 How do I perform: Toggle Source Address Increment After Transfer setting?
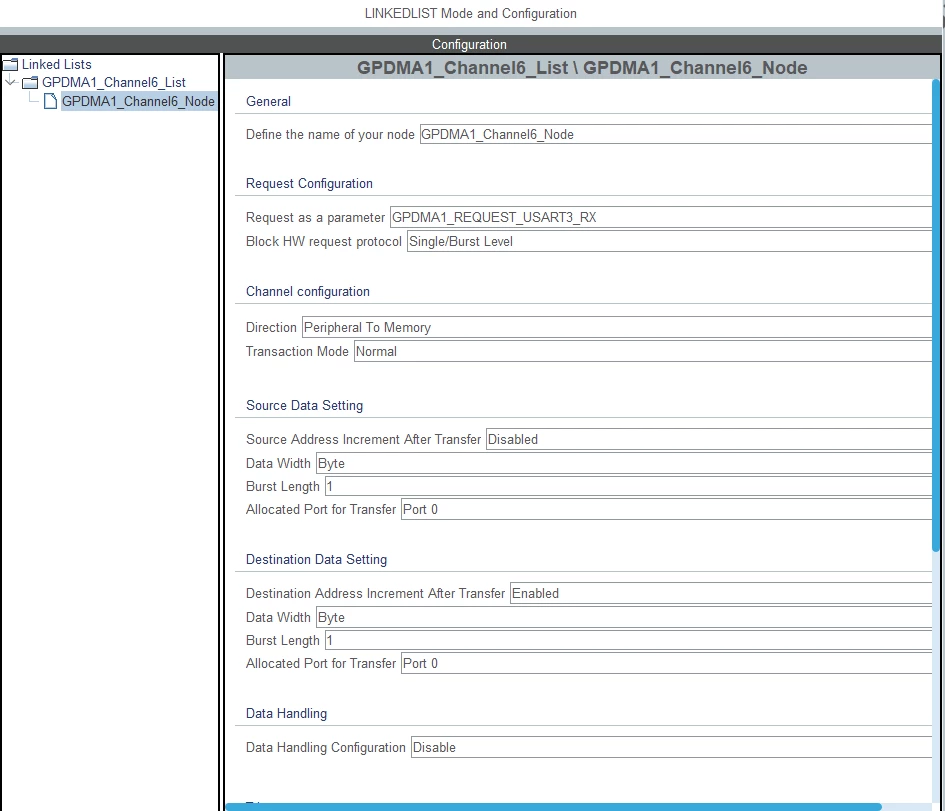pos(709,439)
